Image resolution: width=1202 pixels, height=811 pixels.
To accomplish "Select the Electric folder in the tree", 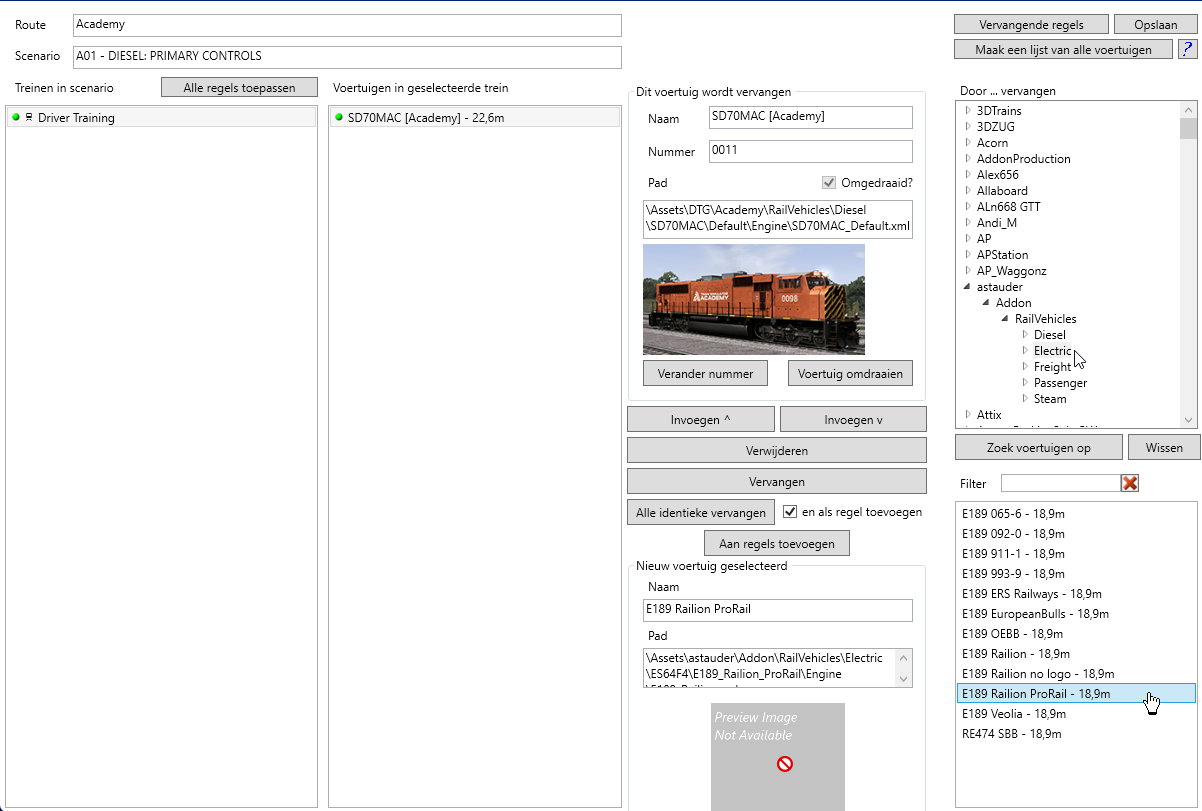I will click(x=1051, y=351).
